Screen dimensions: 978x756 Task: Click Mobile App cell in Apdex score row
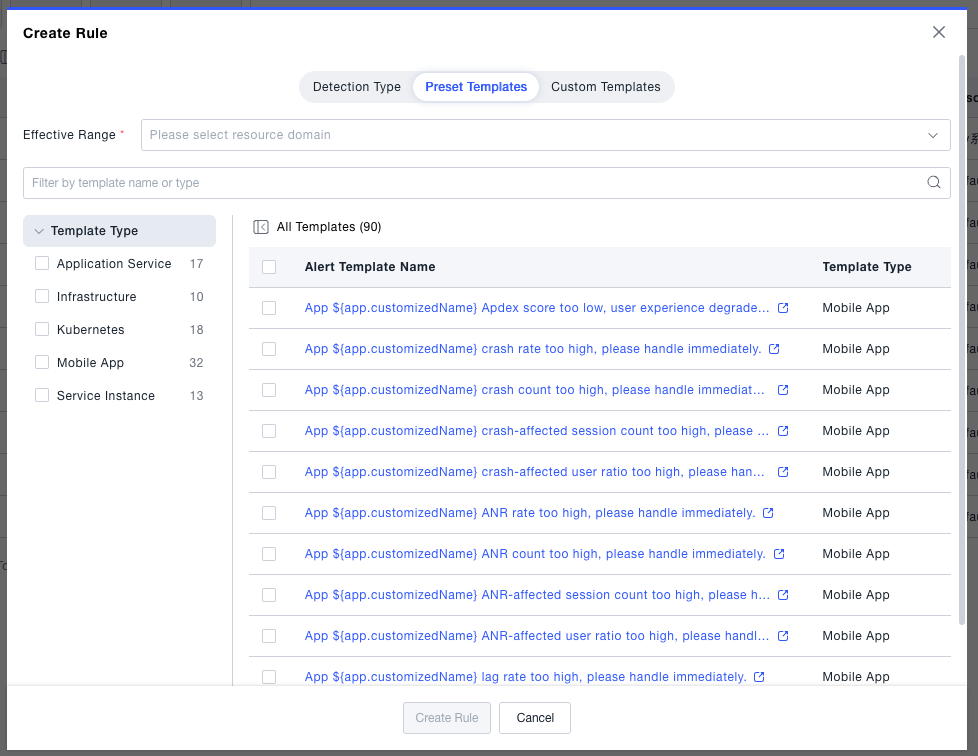tap(856, 308)
